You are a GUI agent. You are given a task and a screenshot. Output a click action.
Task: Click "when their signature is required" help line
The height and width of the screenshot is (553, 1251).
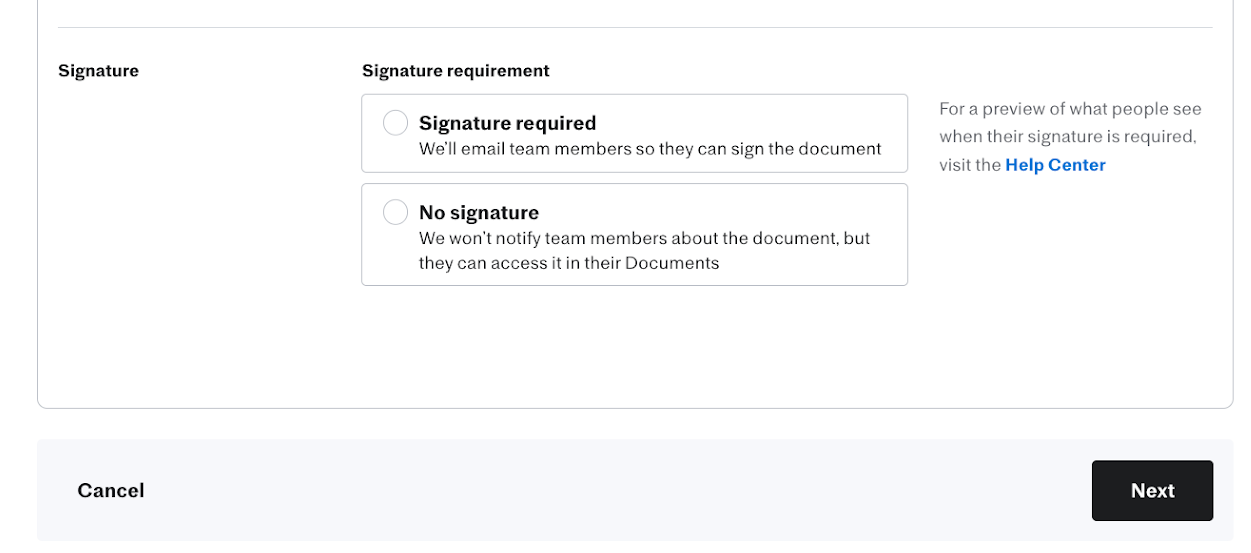click(x=1067, y=137)
